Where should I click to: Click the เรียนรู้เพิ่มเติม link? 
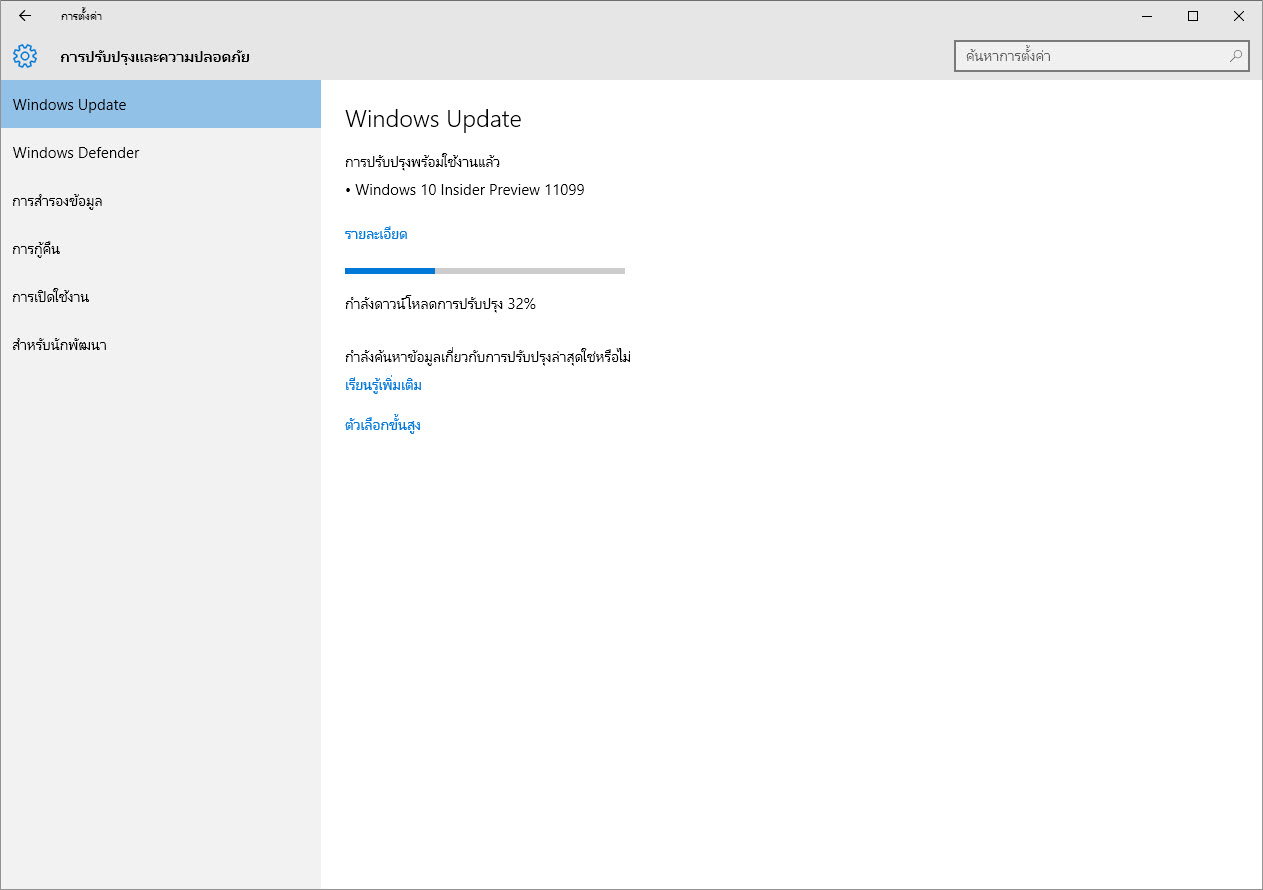point(383,385)
